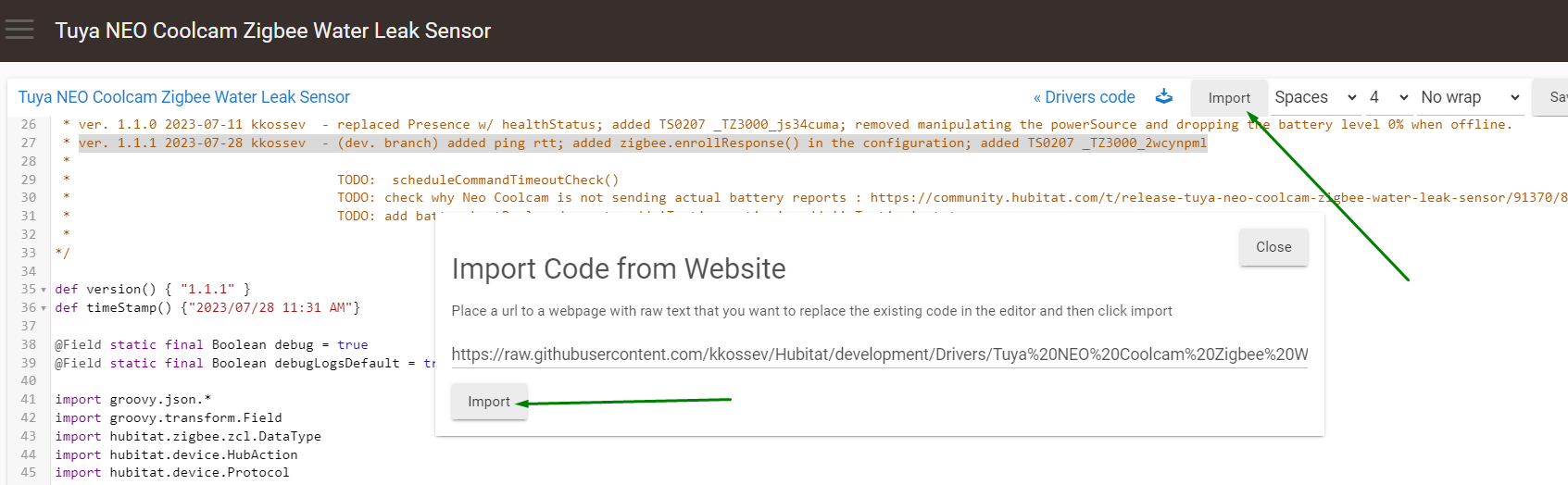Collapse the code fold at line 36
This screenshot has height=485, width=1568.
point(44,308)
